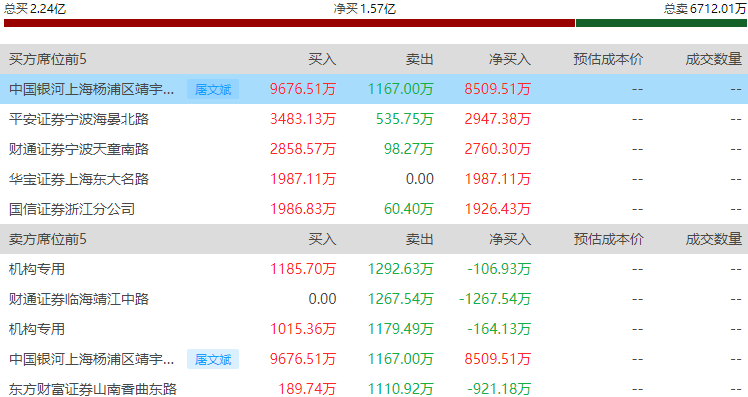Click the 1110.92万 sell value

point(401,389)
